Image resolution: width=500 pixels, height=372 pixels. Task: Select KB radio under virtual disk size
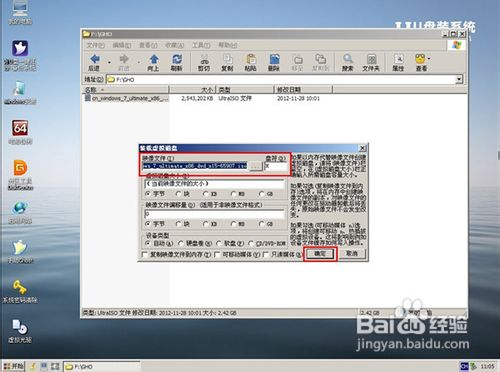[207, 194]
